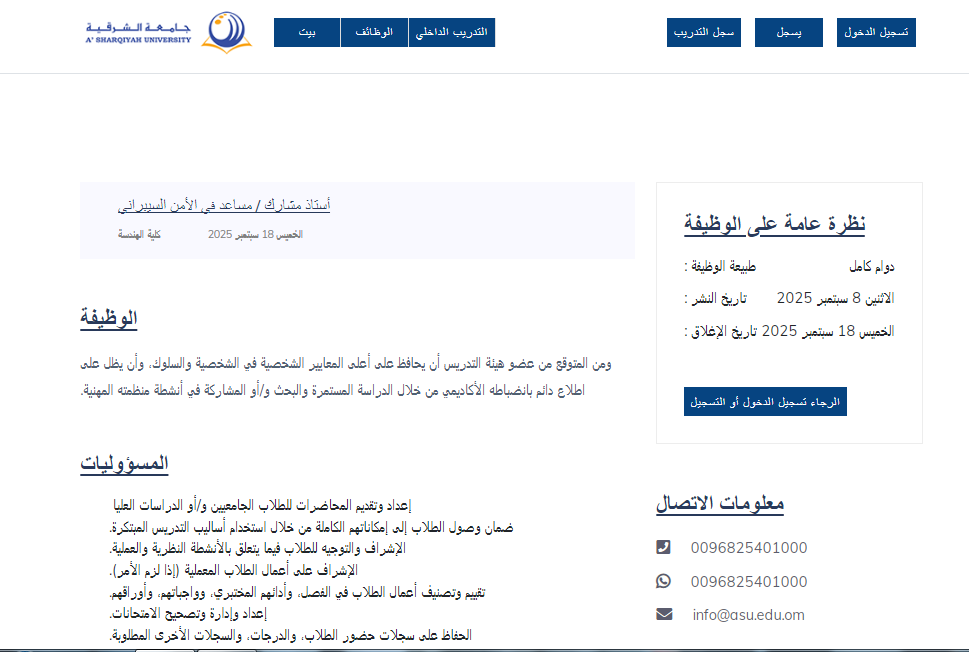The width and height of the screenshot is (969, 652).
Task: Click the الوظيفة section heading
Action: click(x=108, y=319)
